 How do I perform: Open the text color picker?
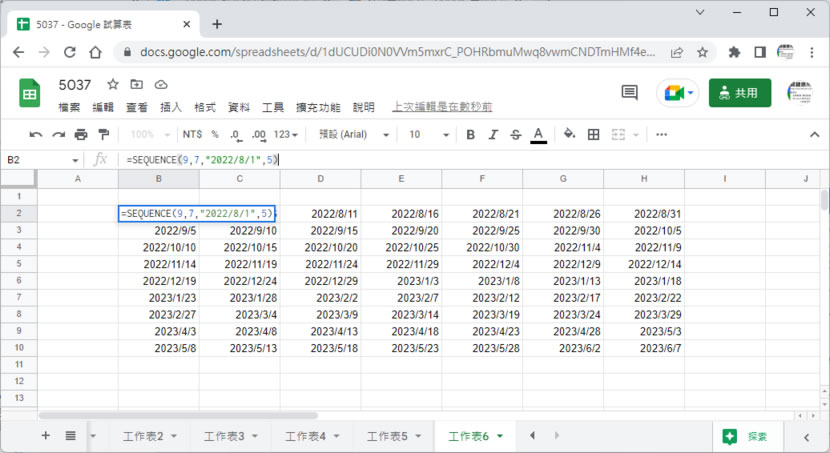pos(538,135)
